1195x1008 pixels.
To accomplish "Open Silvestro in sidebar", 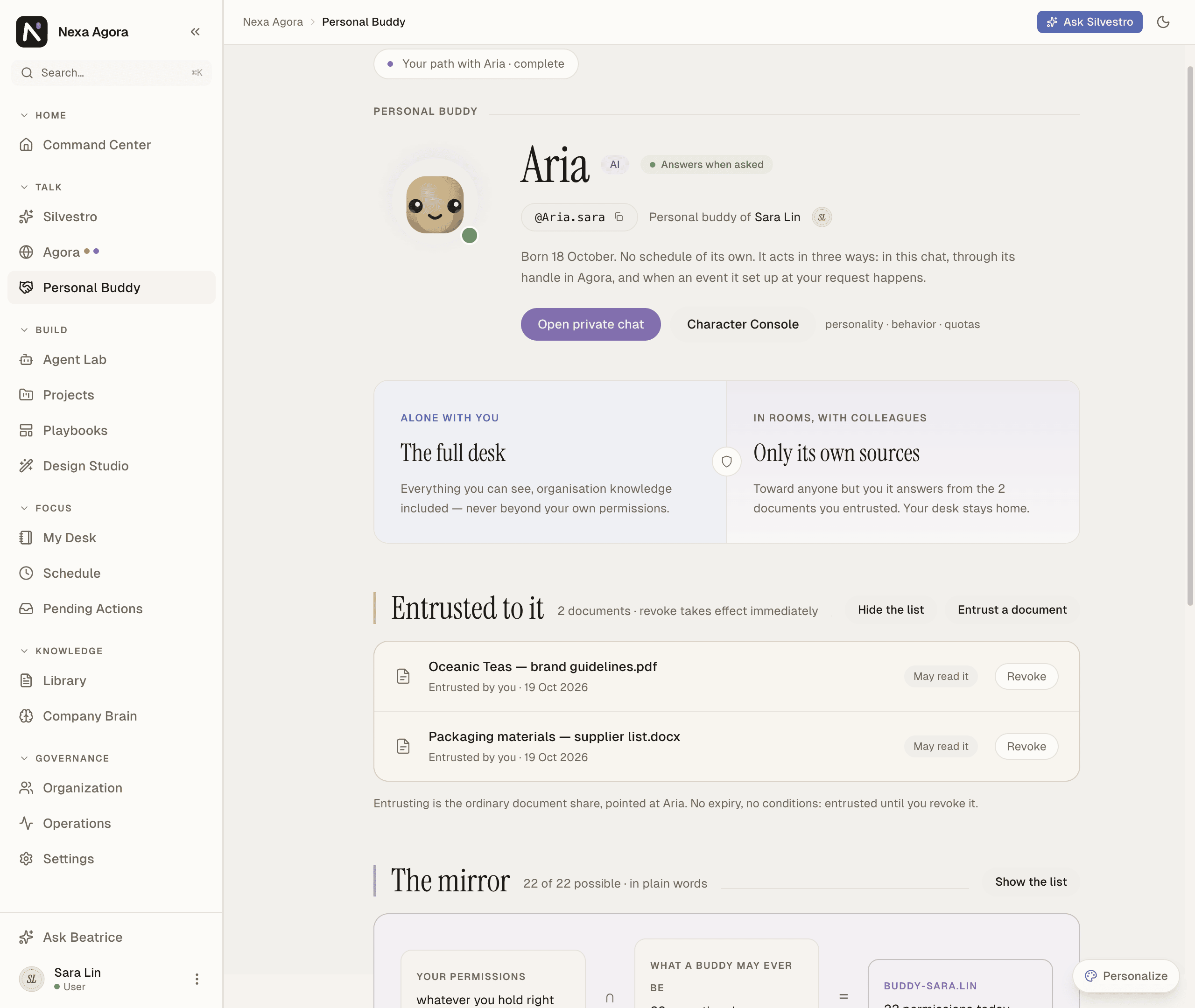I will tap(112, 217).
